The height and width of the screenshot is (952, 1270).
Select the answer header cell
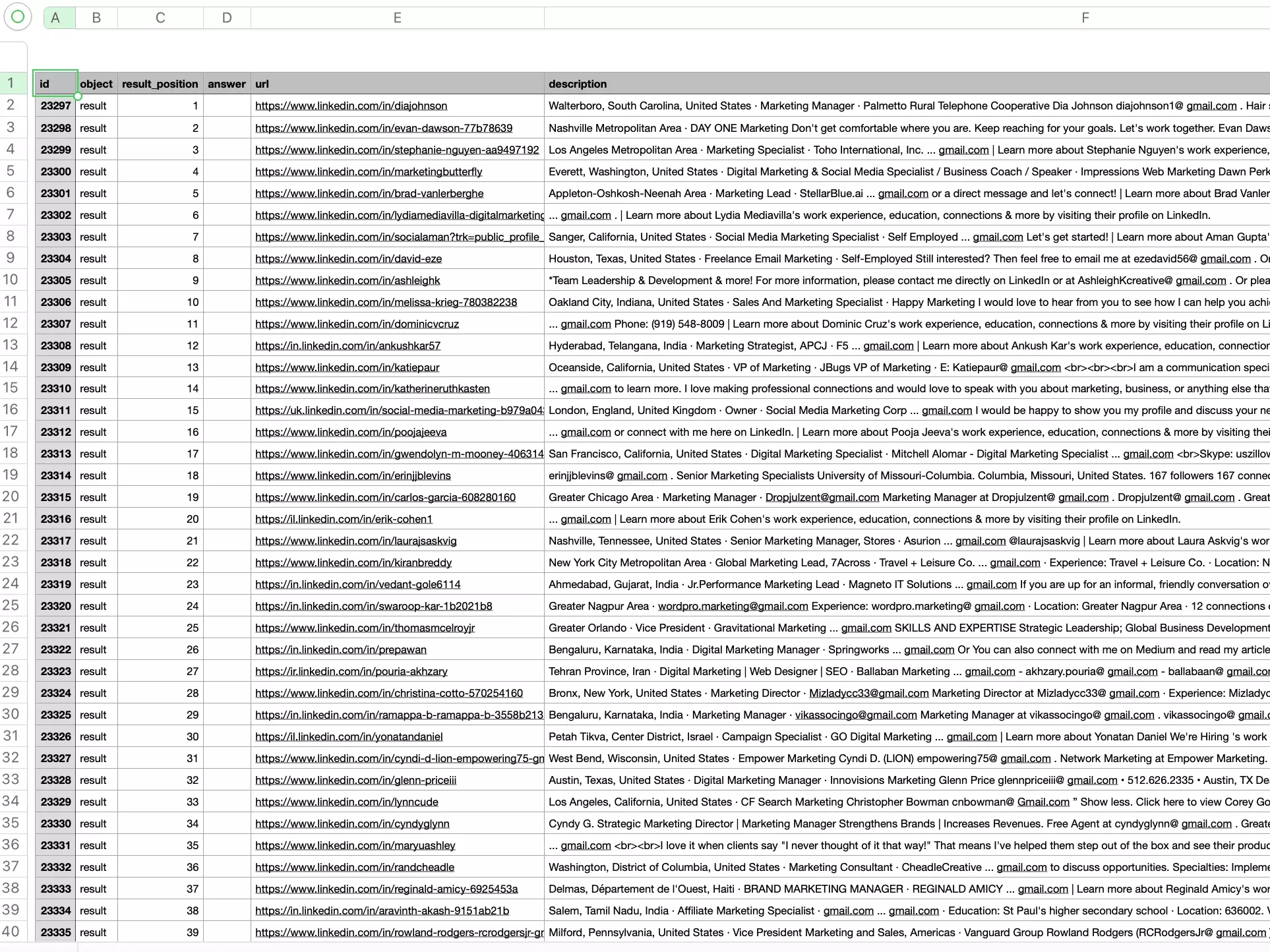[226, 84]
